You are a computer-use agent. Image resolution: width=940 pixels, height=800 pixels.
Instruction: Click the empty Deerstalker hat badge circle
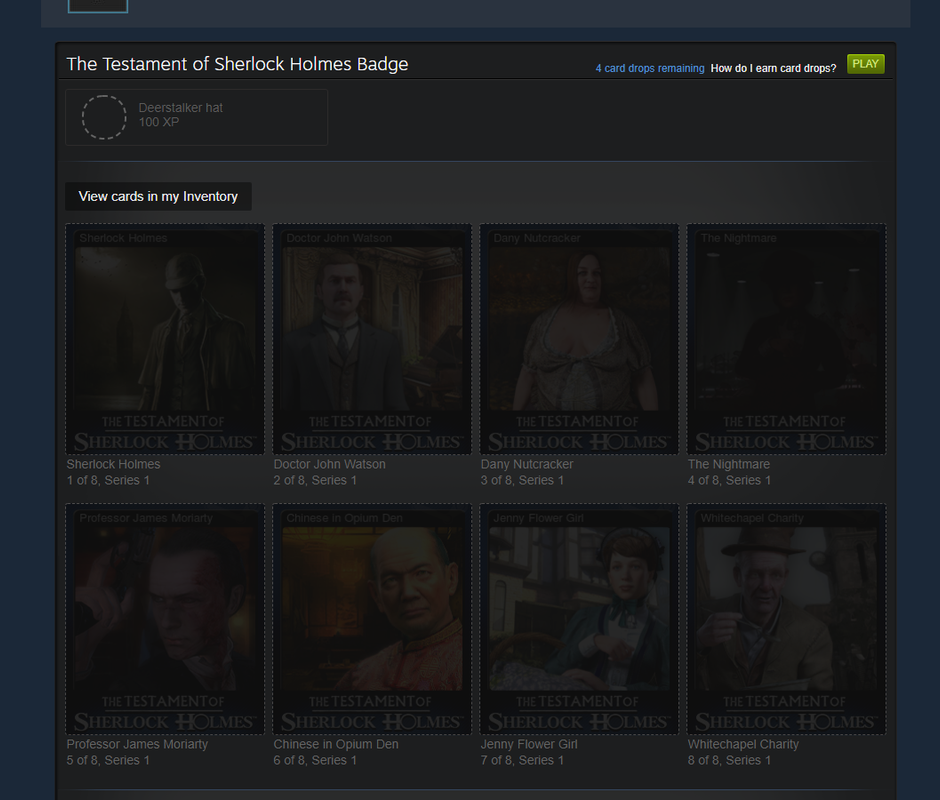click(104, 118)
